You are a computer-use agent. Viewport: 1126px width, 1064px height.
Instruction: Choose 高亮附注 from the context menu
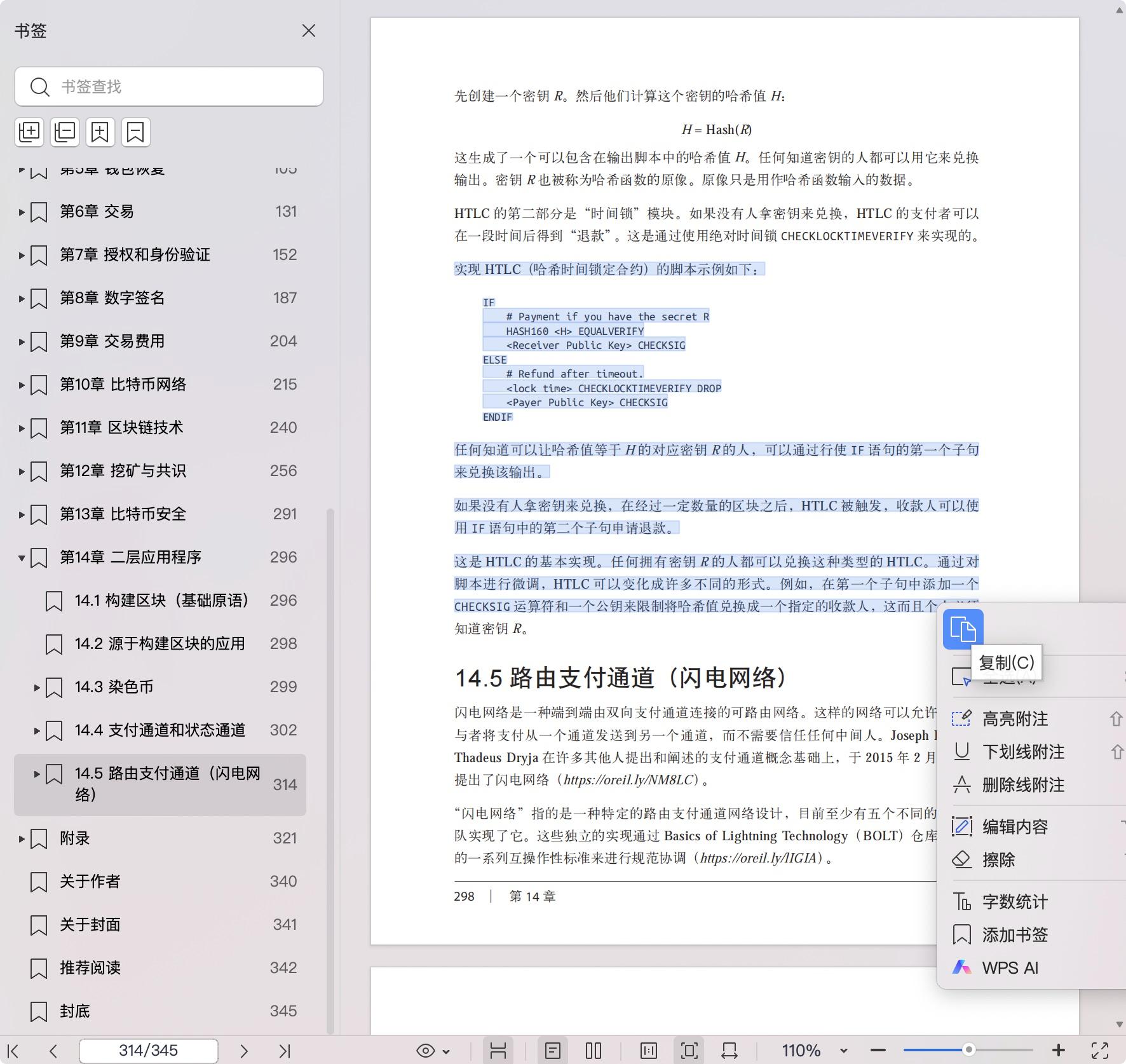1015,719
